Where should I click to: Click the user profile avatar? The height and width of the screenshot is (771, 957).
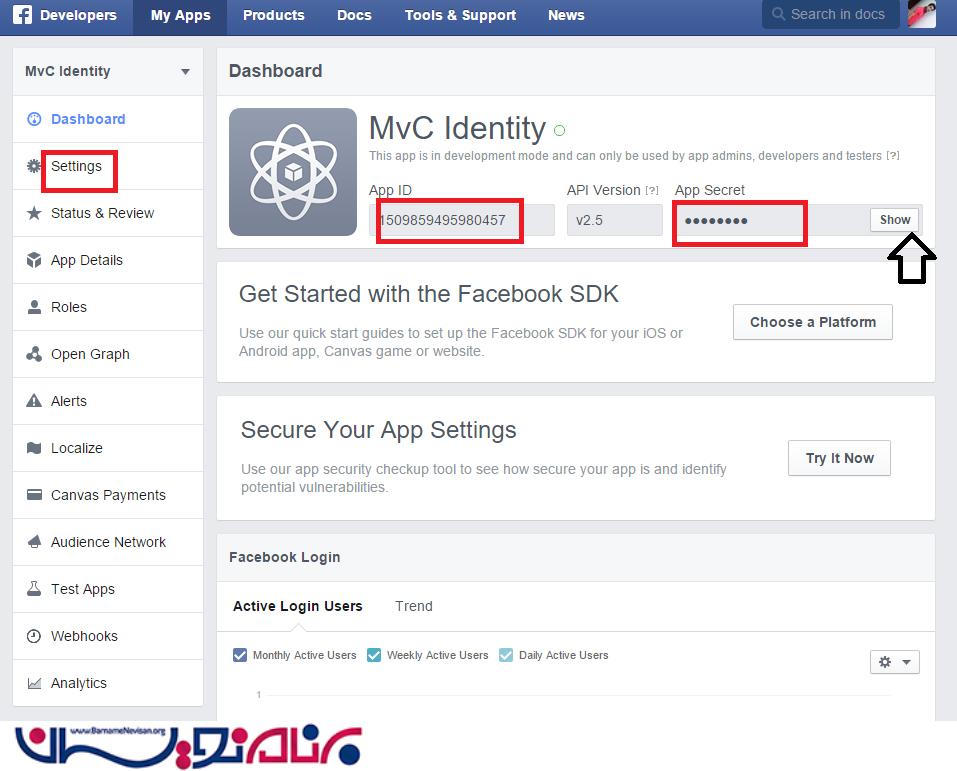(922, 13)
